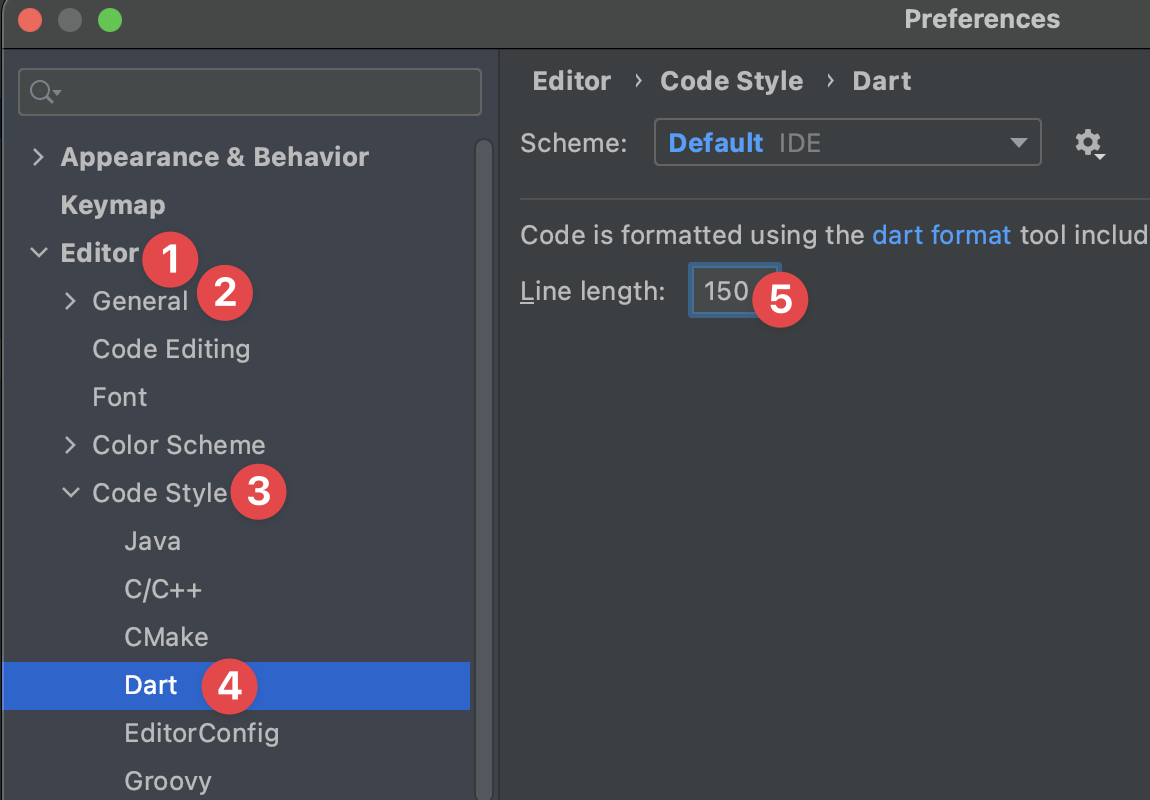Open CMake code style settings
1150x800 pixels.
click(x=166, y=636)
